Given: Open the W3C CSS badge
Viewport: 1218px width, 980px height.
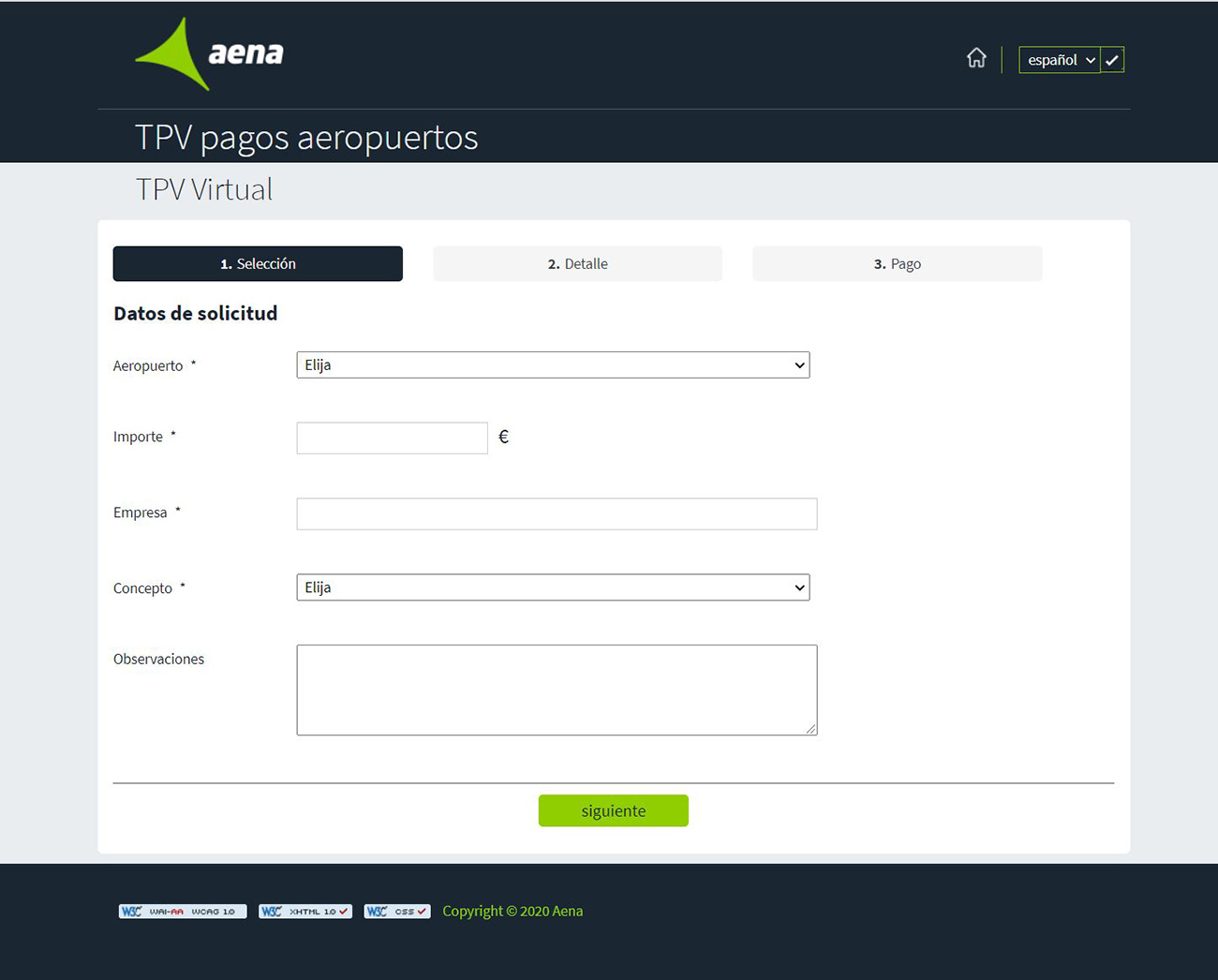Looking at the screenshot, I should click(397, 912).
